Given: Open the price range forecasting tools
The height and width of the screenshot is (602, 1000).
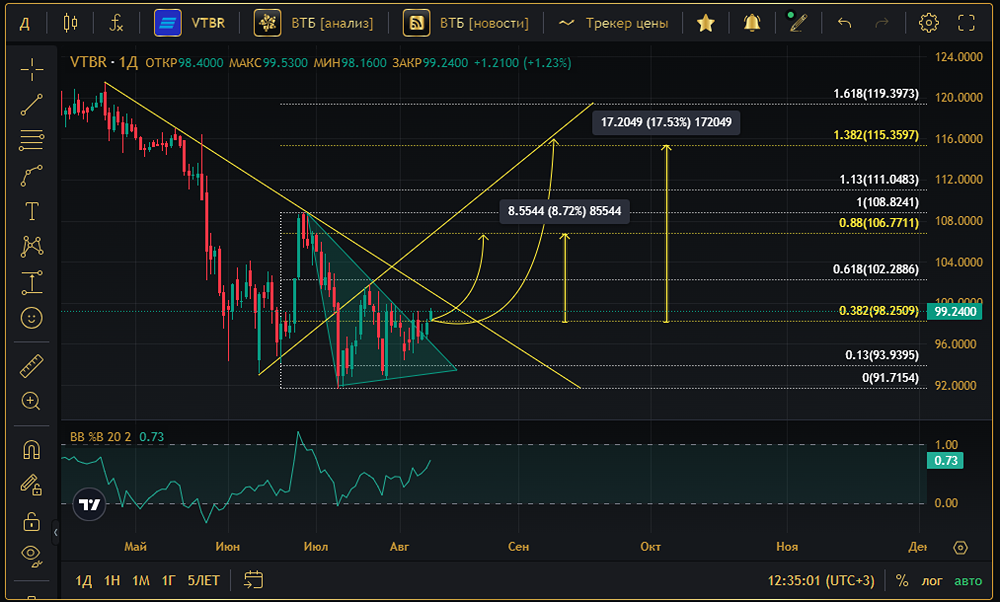Looking at the screenshot, I should pyautogui.click(x=31, y=282).
